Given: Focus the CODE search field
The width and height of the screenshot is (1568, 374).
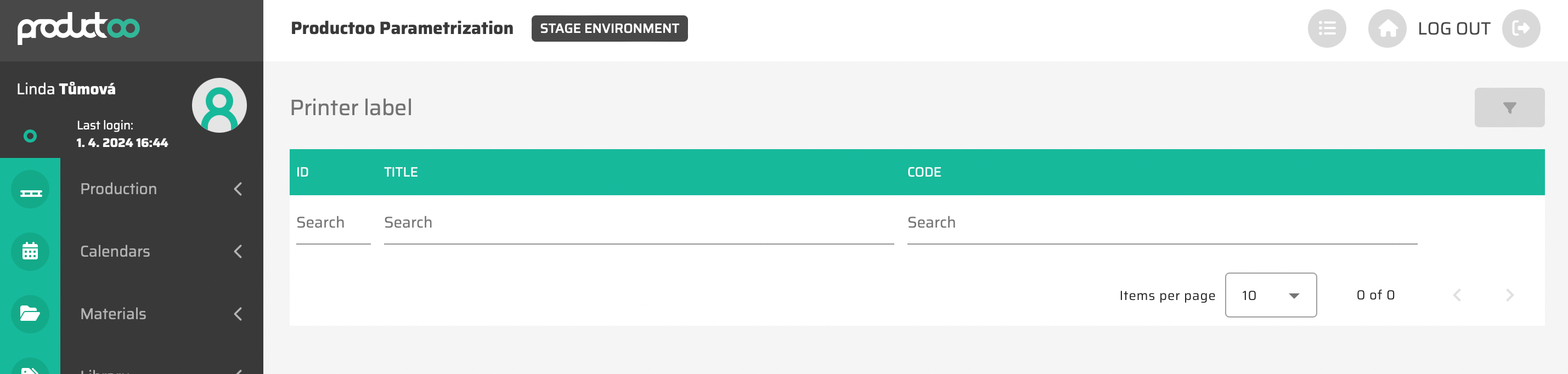Looking at the screenshot, I should pyautogui.click(x=1161, y=223).
